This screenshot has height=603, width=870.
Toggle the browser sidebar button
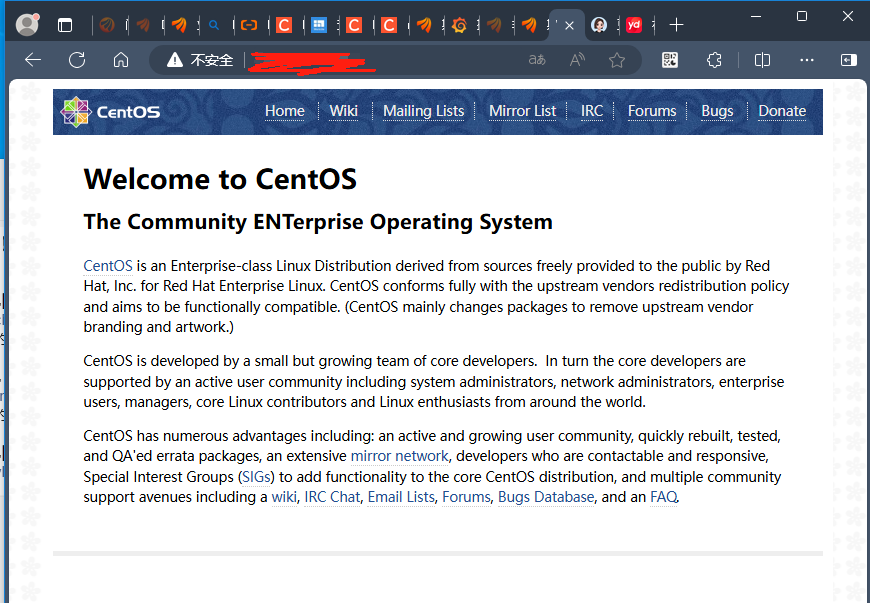click(849, 60)
